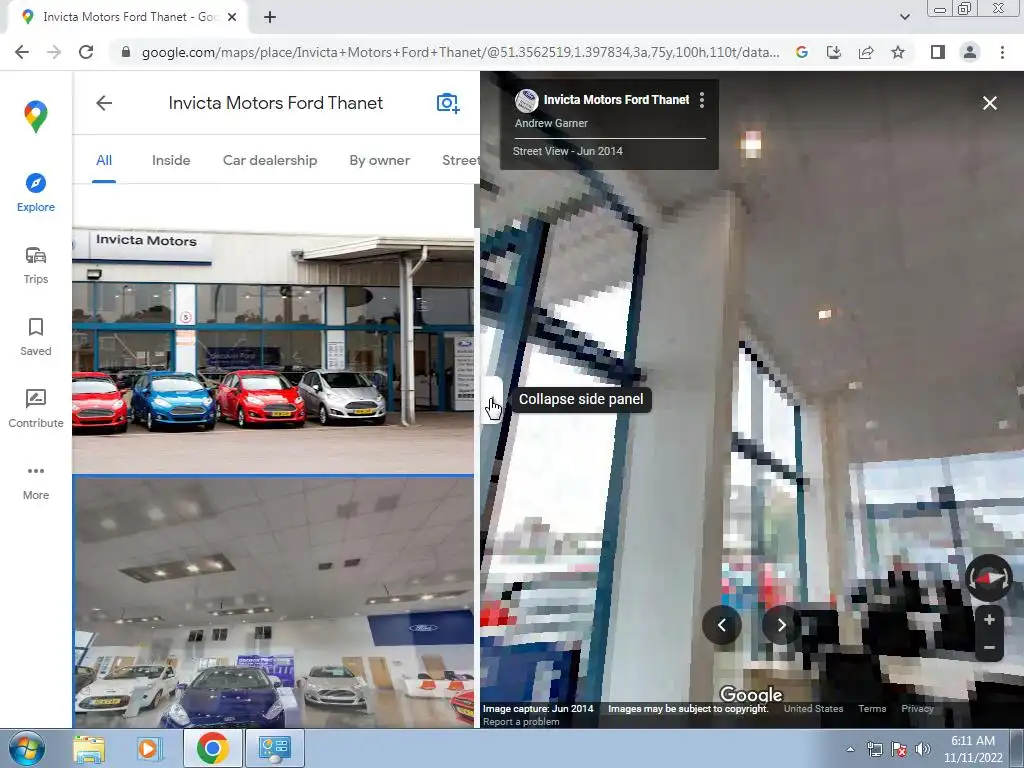Open the control panel taskbar icon
1024x768 pixels.
(x=274, y=748)
